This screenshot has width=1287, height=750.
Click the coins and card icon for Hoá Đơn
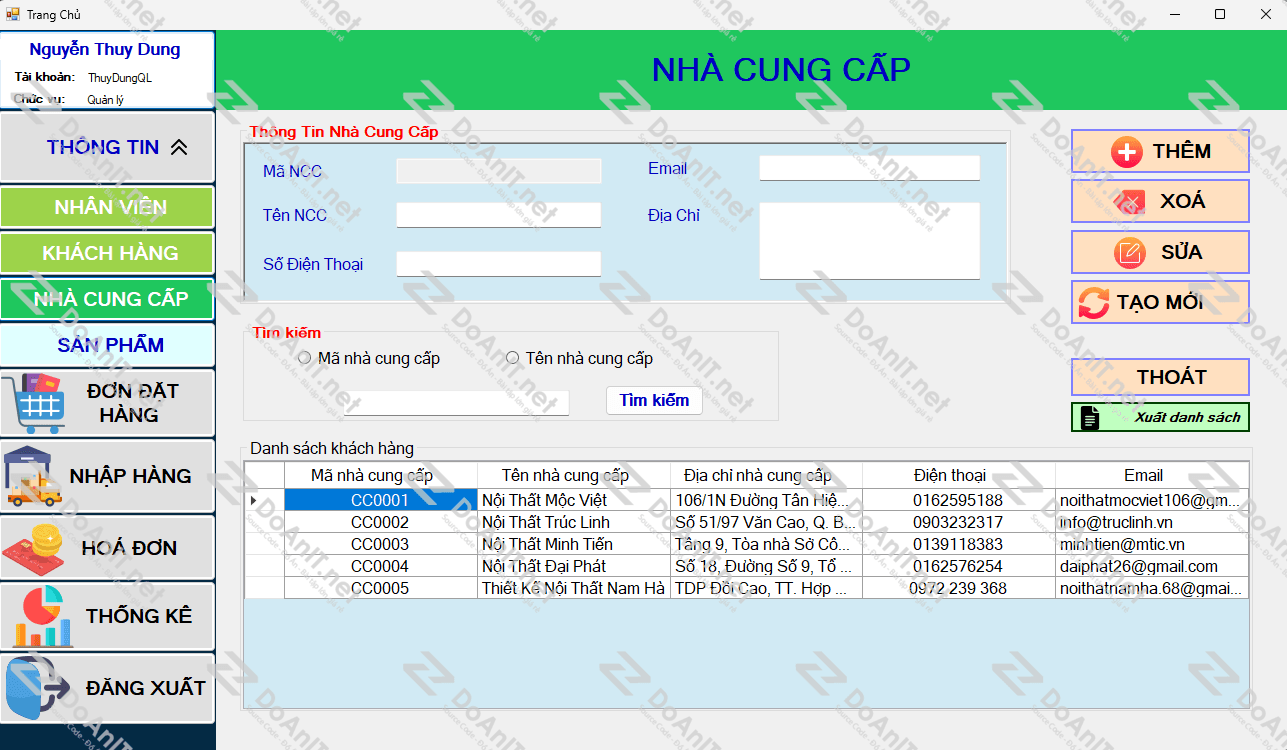point(34,548)
